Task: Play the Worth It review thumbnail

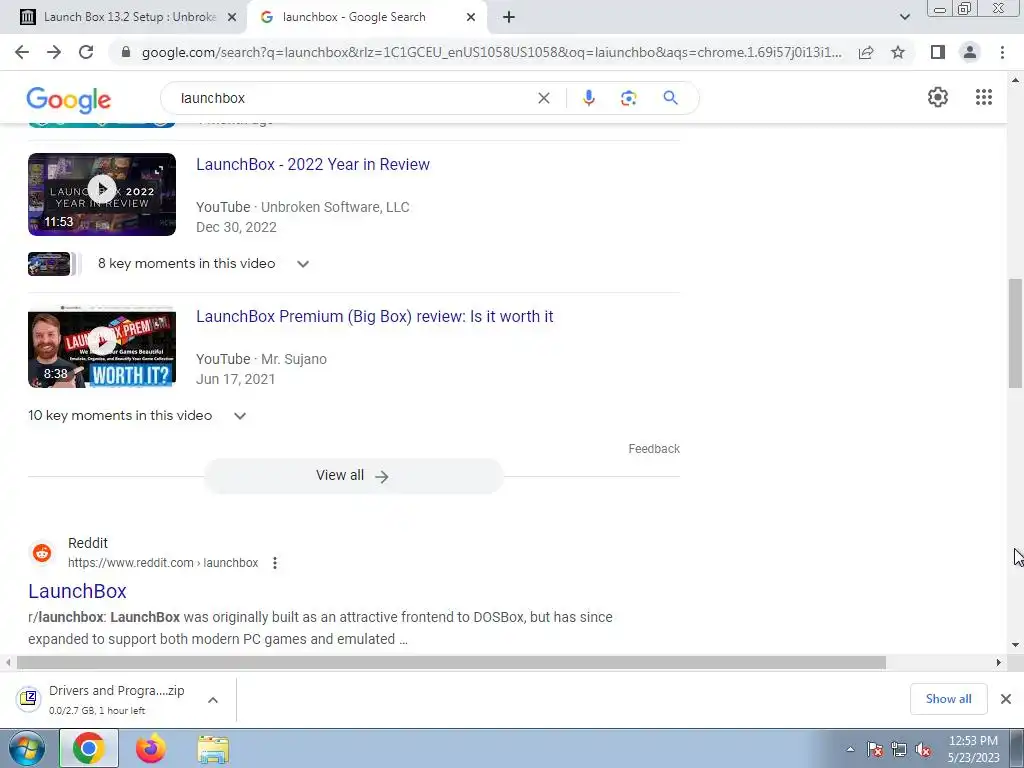Action: pos(102,347)
